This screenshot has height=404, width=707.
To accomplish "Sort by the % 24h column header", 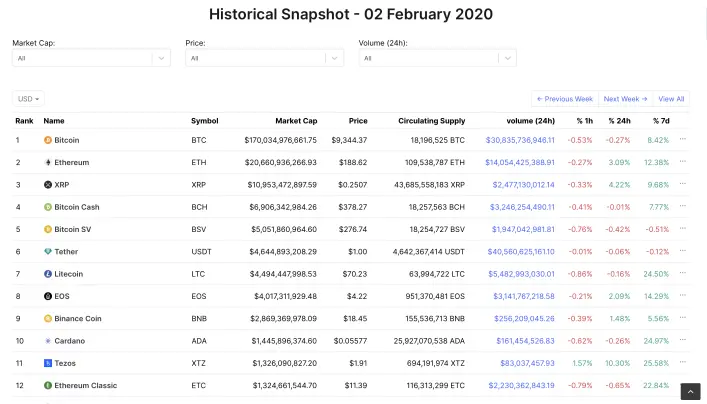I will click(620, 121).
